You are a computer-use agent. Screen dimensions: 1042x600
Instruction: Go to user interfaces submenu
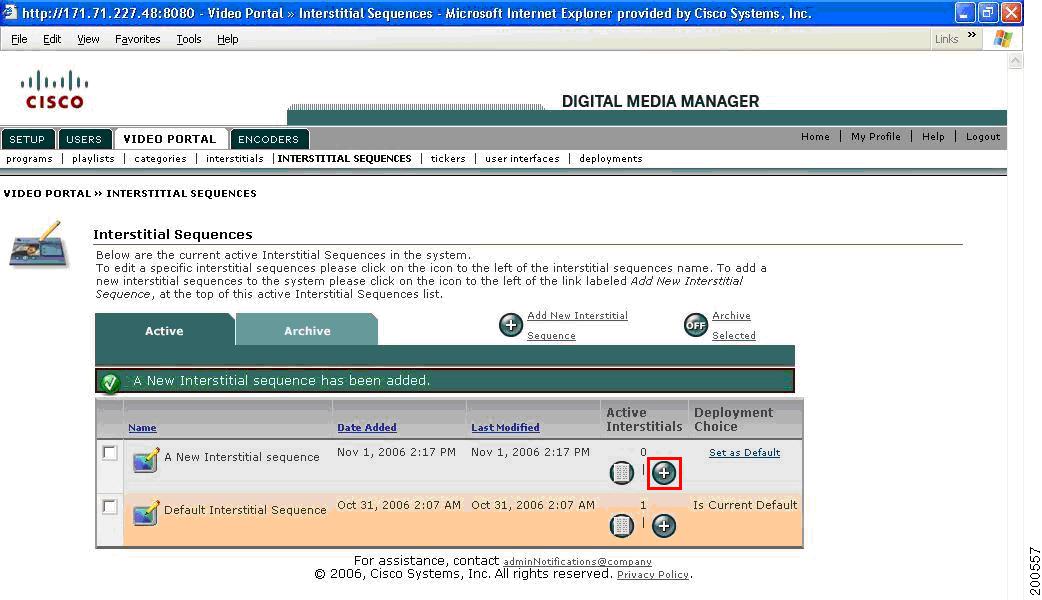[522, 159]
